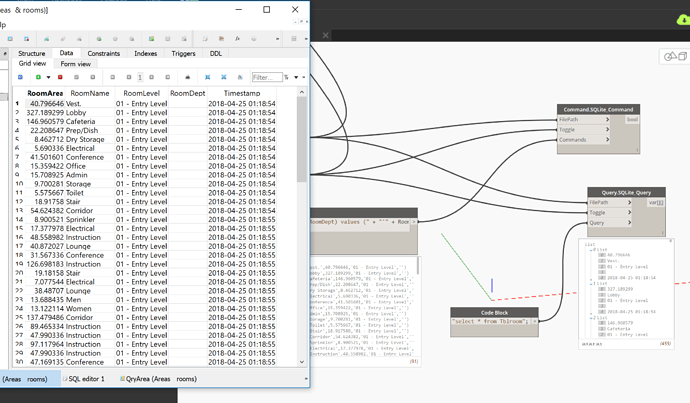
Task: Toggle Dynamo graph view navigation icon
Action: [x=683, y=56]
